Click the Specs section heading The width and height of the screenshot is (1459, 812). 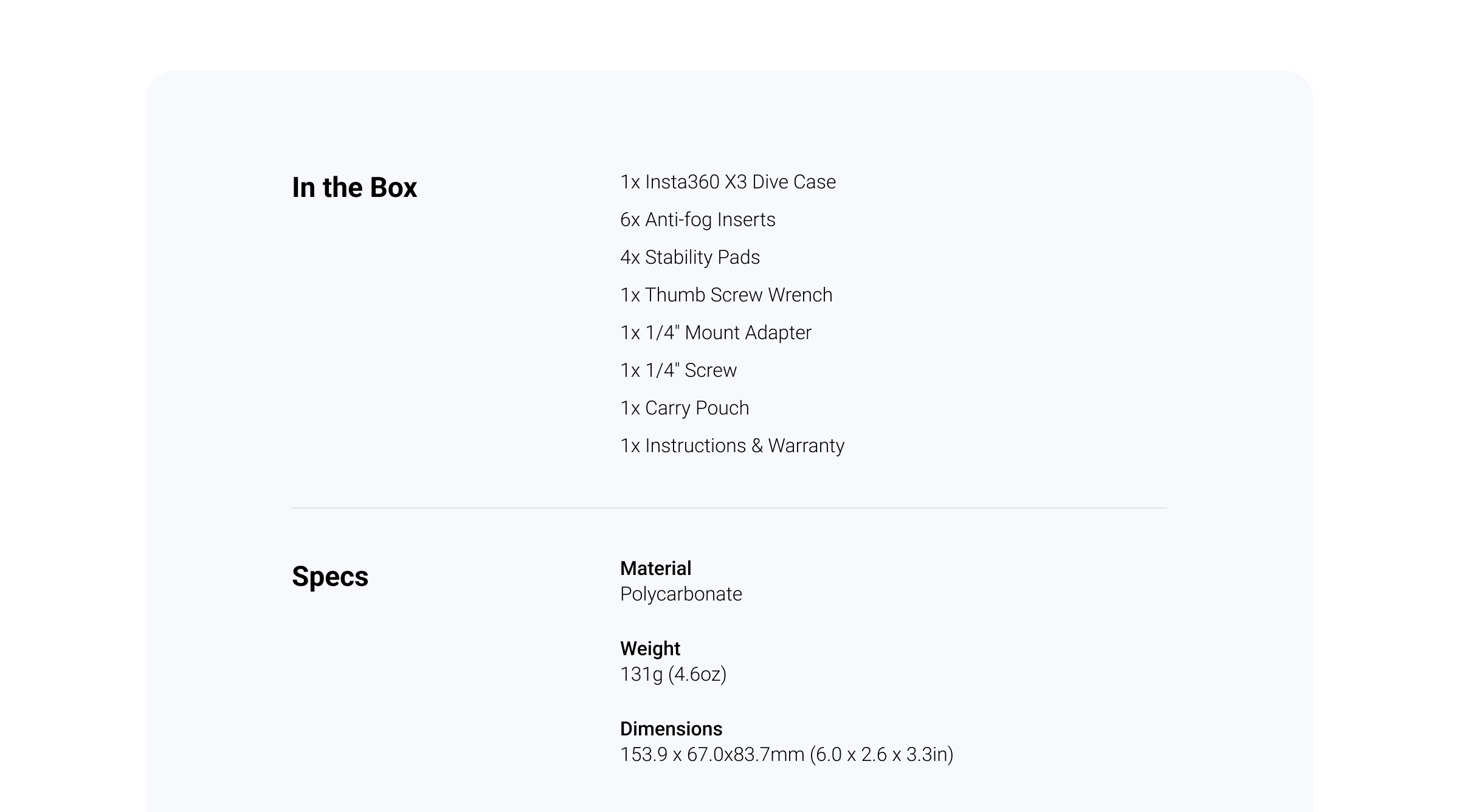[x=329, y=576]
